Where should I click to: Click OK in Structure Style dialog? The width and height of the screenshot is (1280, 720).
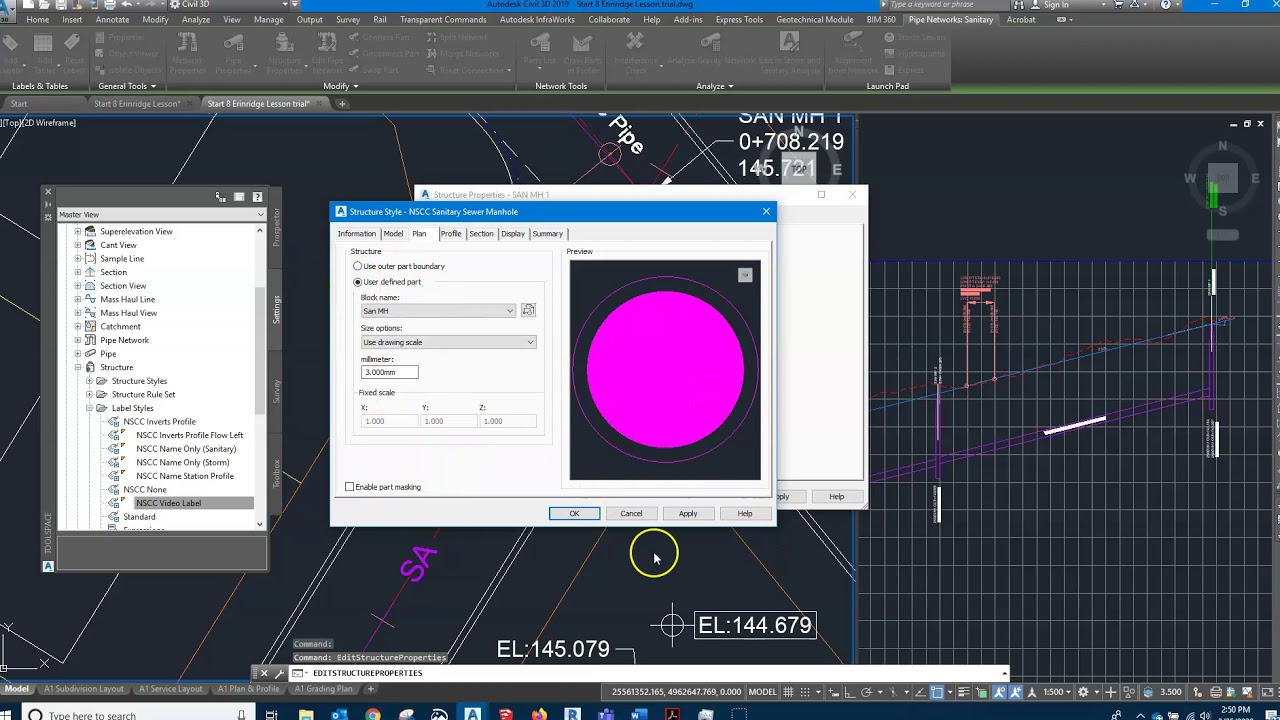coord(574,513)
